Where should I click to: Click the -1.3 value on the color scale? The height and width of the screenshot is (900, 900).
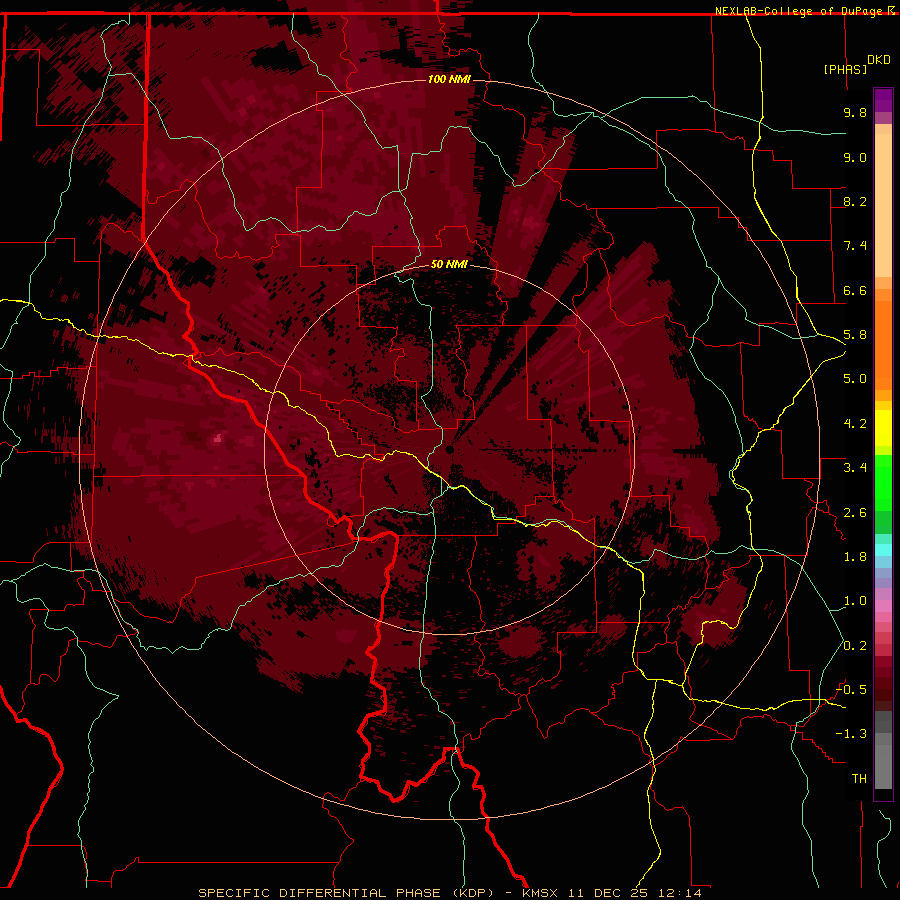(851, 734)
